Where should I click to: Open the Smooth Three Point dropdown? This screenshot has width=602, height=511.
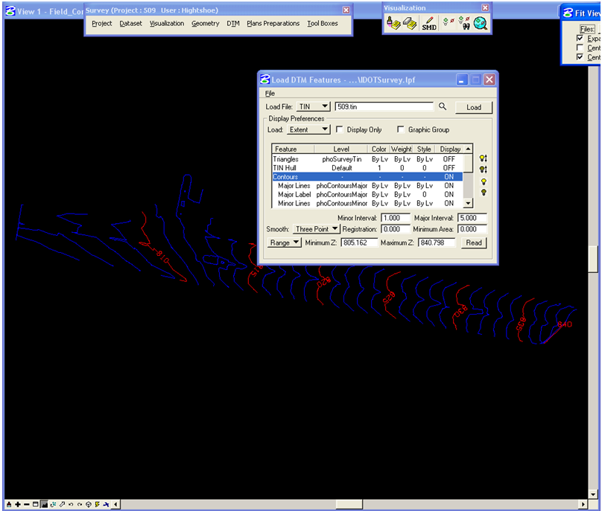pos(316,229)
